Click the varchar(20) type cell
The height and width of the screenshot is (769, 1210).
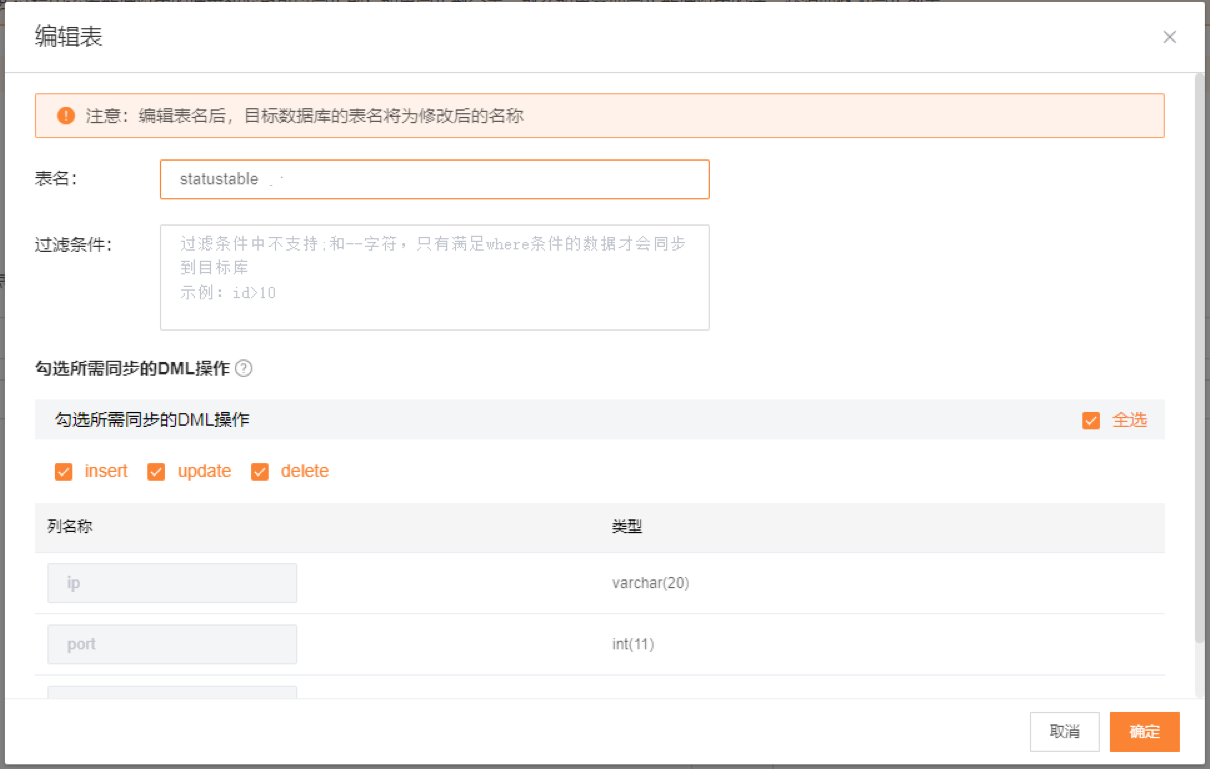tap(650, 583)
